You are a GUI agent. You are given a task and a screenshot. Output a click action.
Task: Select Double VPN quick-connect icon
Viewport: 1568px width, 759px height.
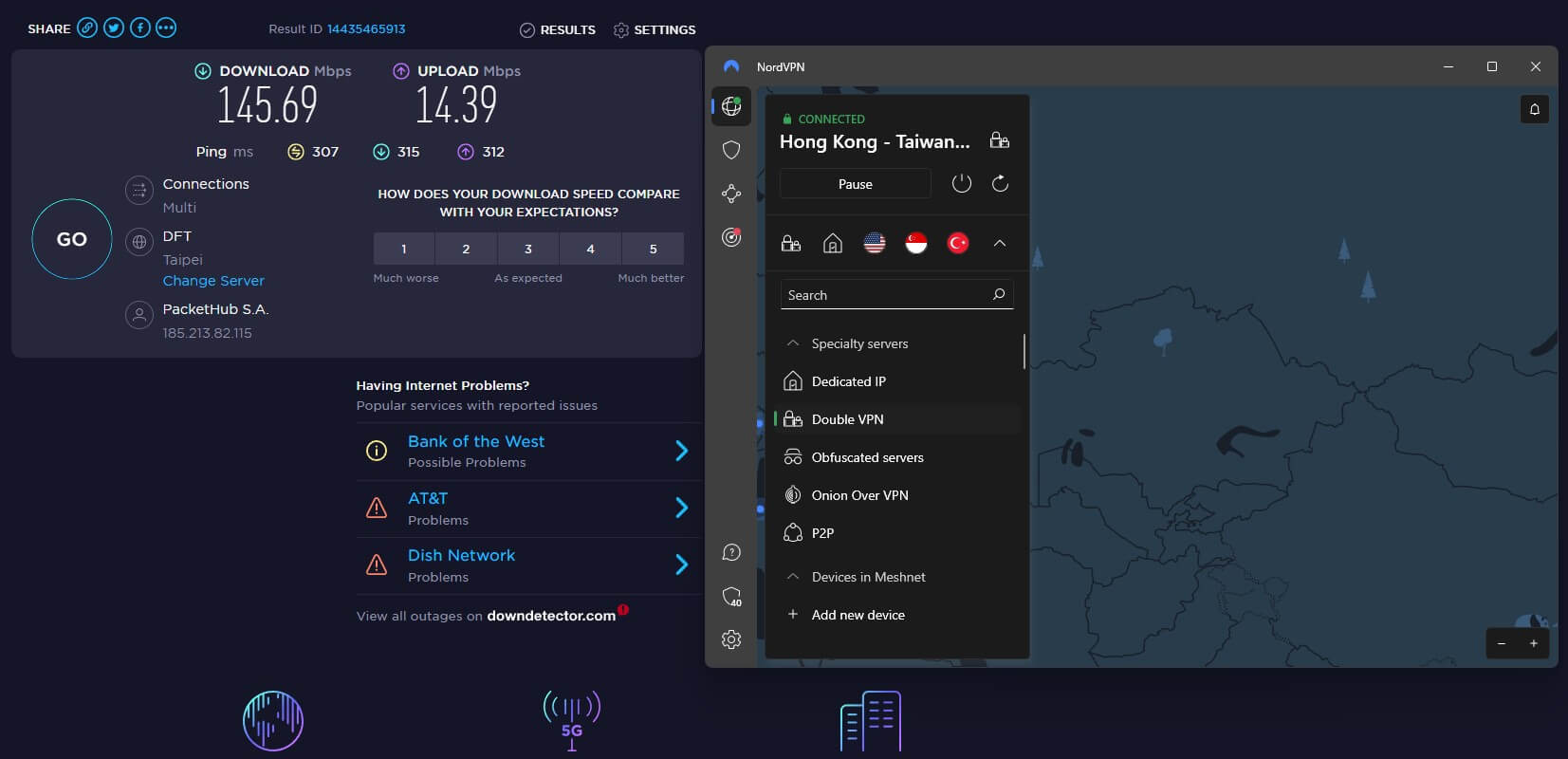coord(791,244)
